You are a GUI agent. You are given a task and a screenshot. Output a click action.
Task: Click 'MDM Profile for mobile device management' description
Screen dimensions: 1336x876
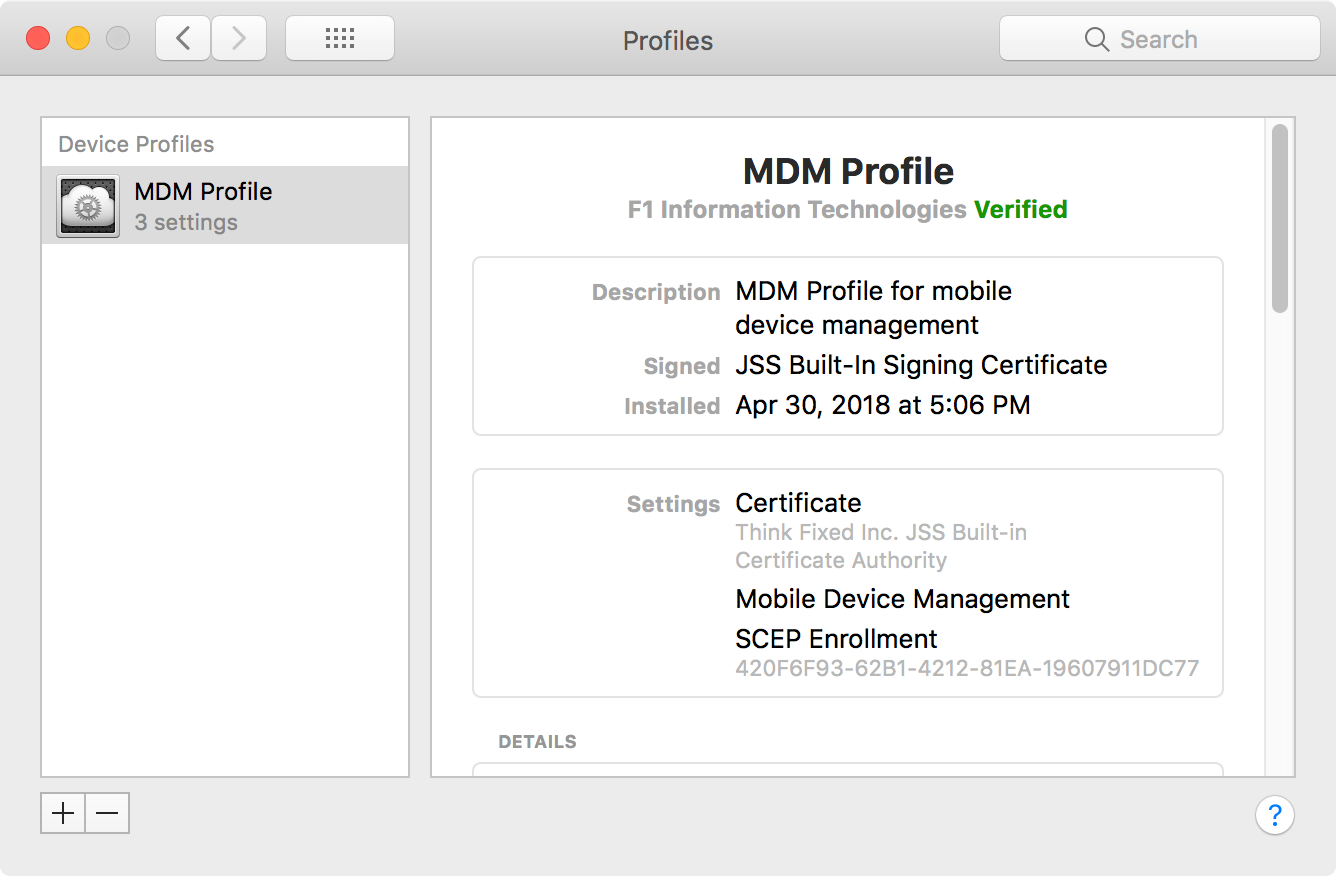(x=873, y=308)
